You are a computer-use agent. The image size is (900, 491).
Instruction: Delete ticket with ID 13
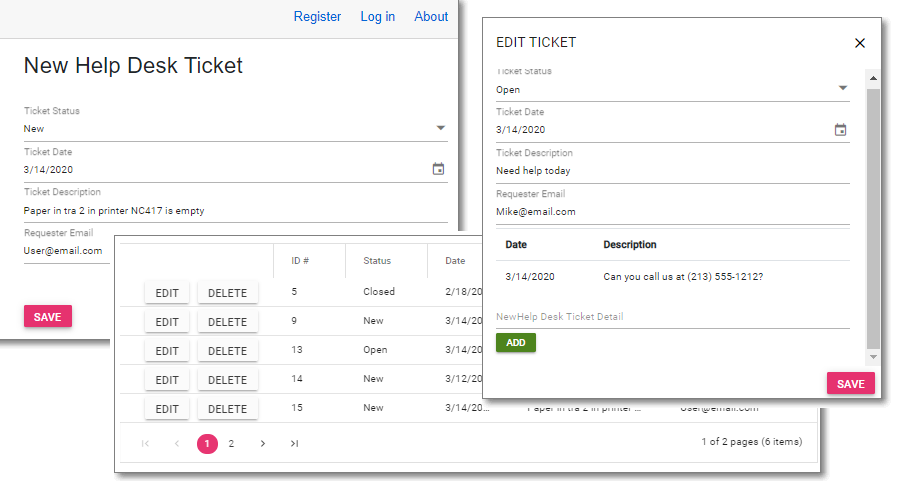227,351
